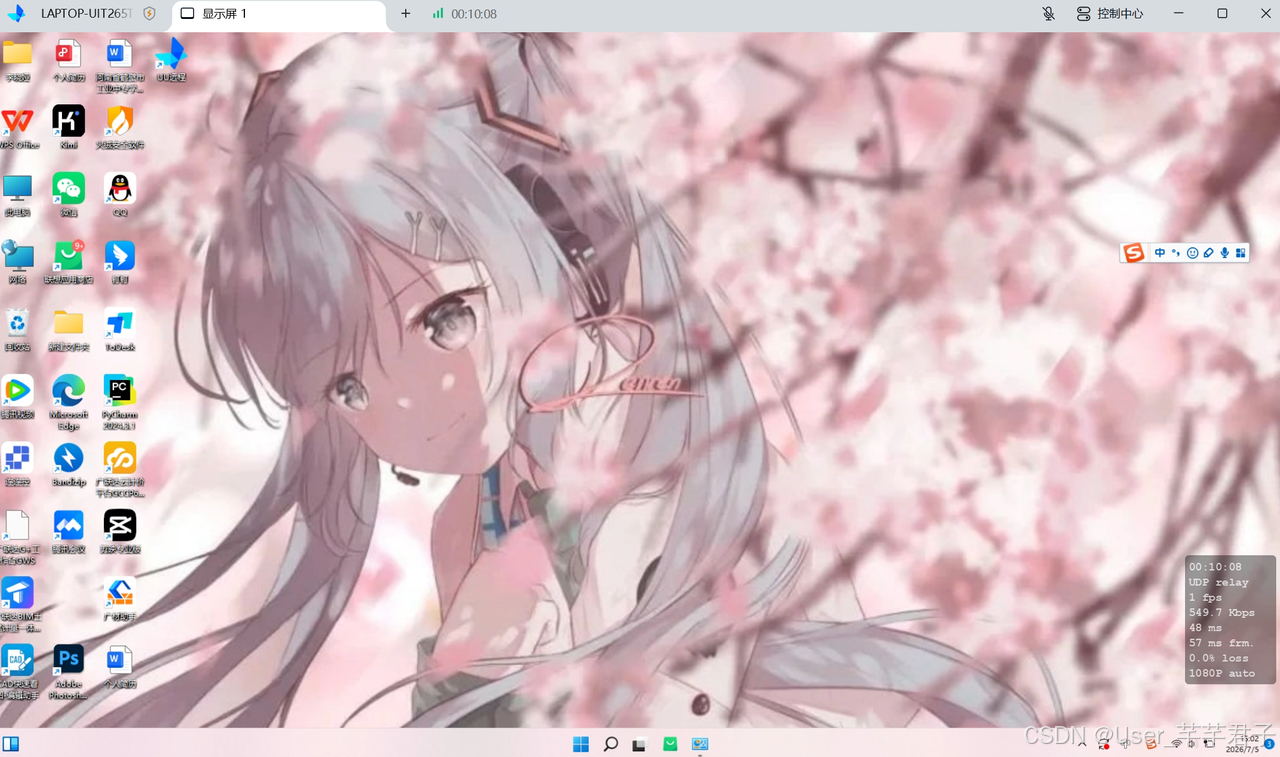Launch the PyCharm 2024.3.1 desktop shortcut
This screenshot has height=757, width=1280.
pyautogui.click(x=120, y=402)
